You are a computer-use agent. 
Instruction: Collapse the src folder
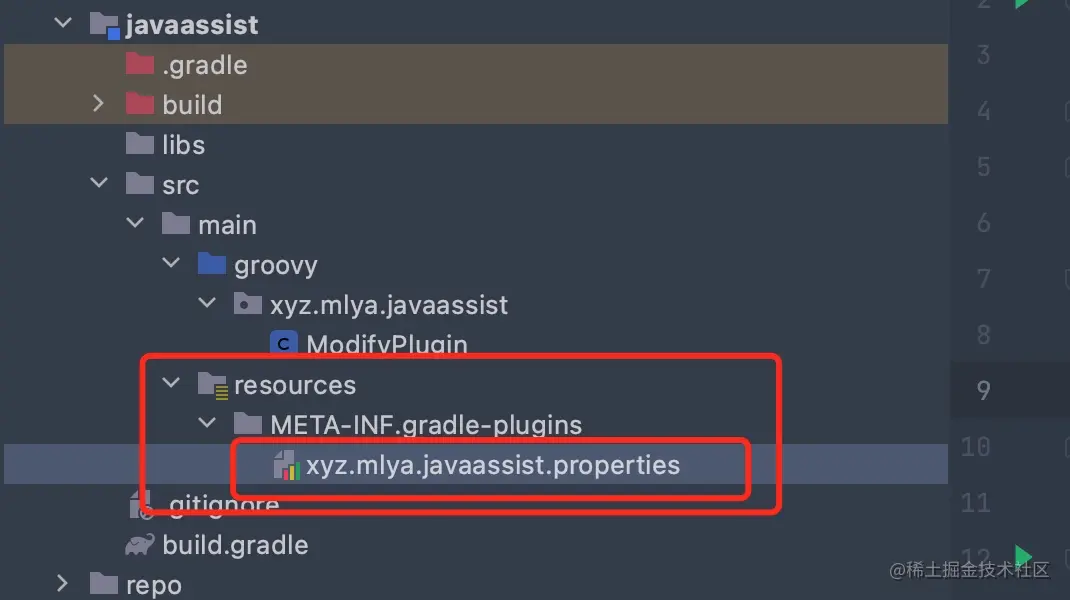[99, 183]
